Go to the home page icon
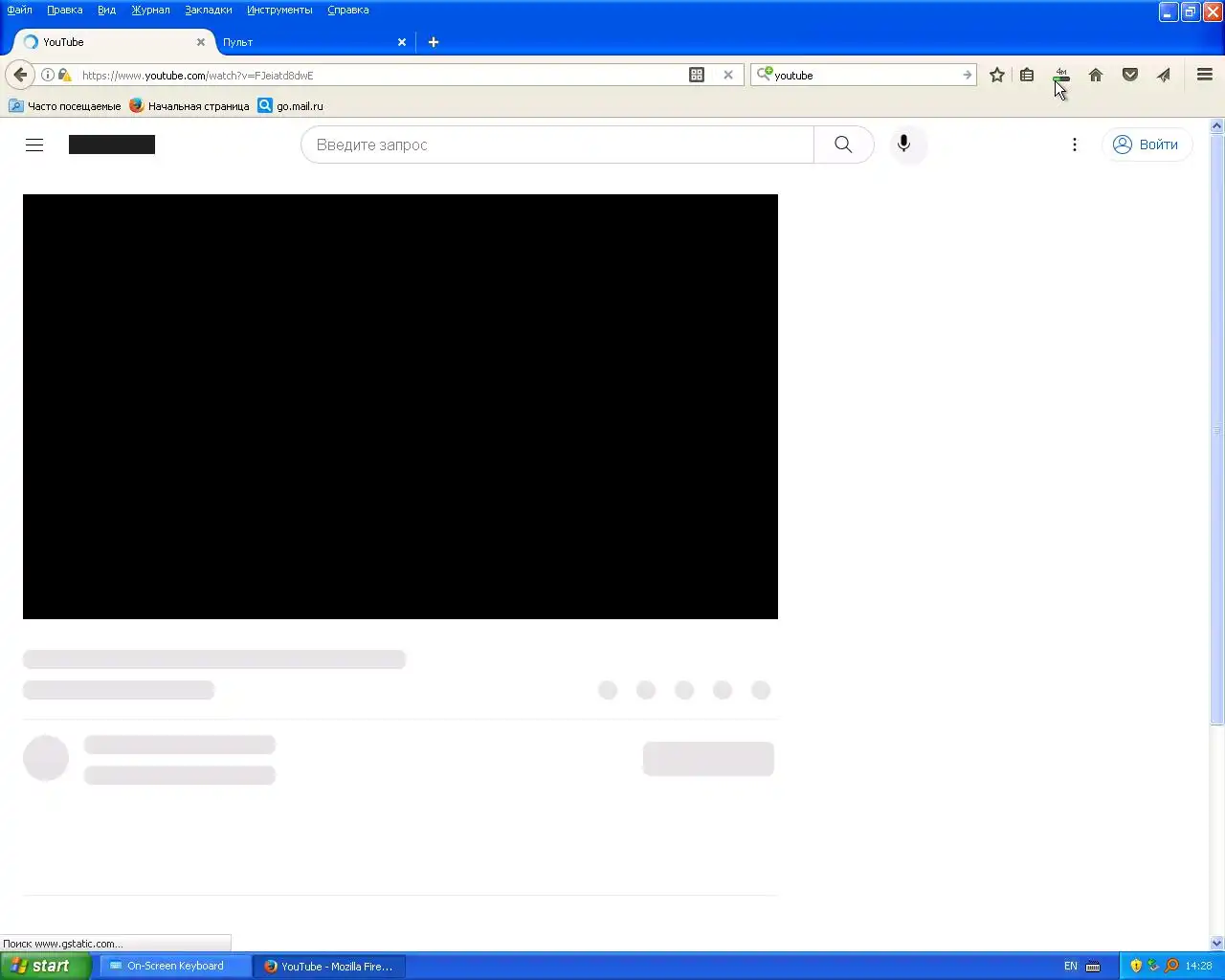The width and height of the screenshot is (1225, 980). tap(1096, 75)
